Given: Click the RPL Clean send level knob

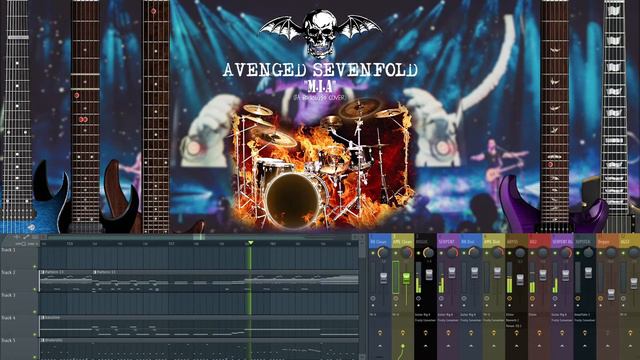Looking at the screenshot, I should click(403, 333).
